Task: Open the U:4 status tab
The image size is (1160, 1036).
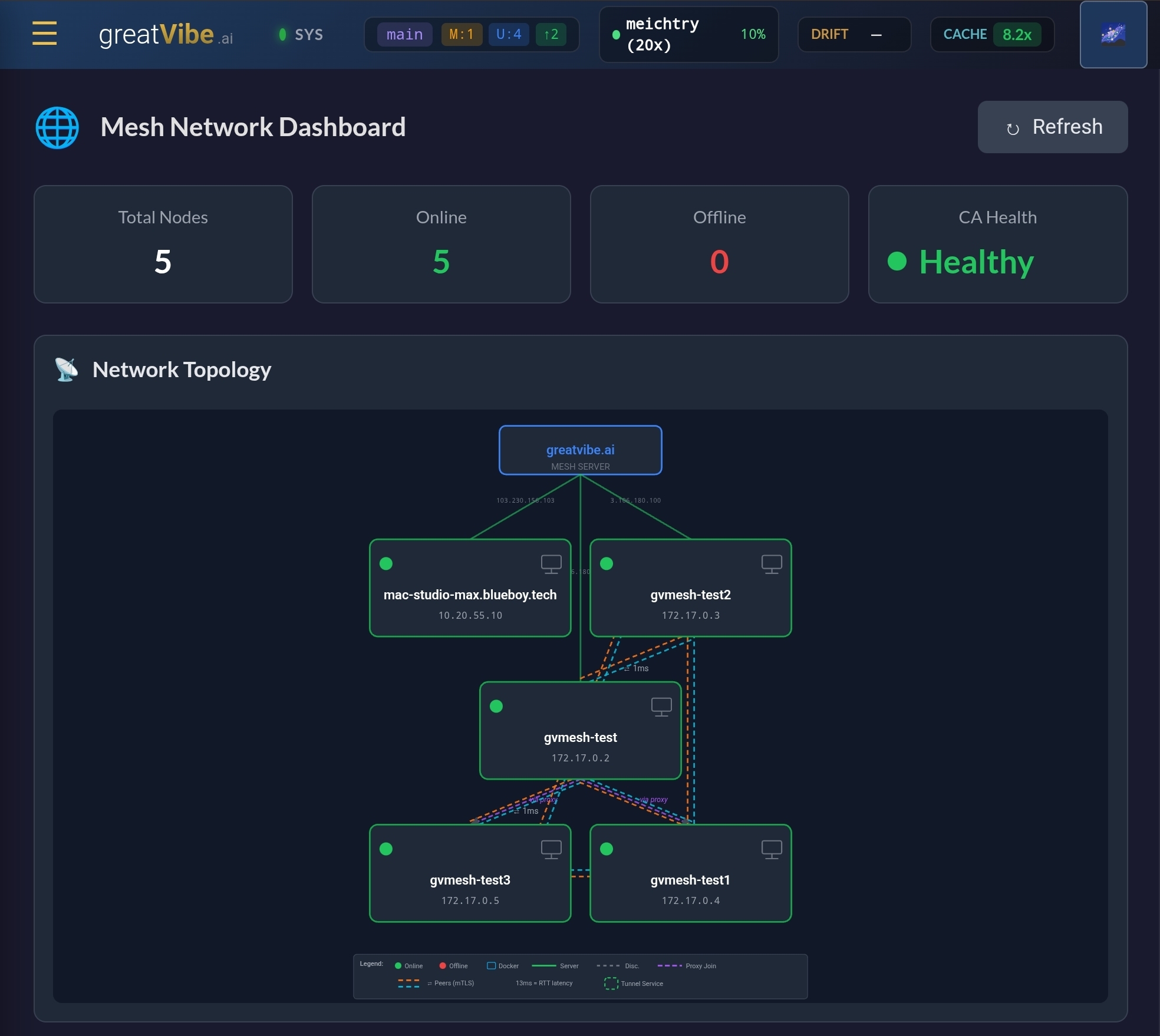Action: (508, 34)
